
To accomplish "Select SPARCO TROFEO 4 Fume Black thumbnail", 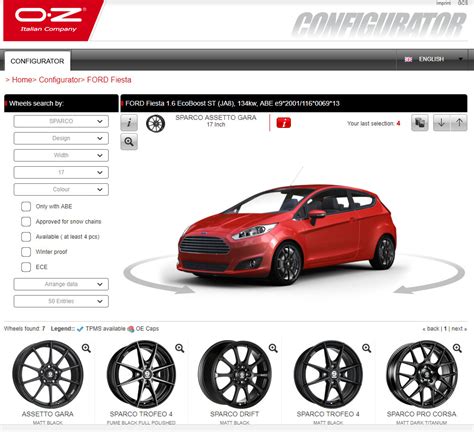I will click(x=141, y=374).
